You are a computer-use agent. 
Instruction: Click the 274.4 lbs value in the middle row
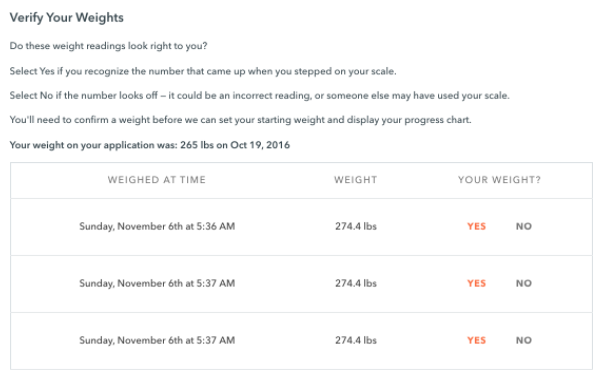click(x=356, y=283)
